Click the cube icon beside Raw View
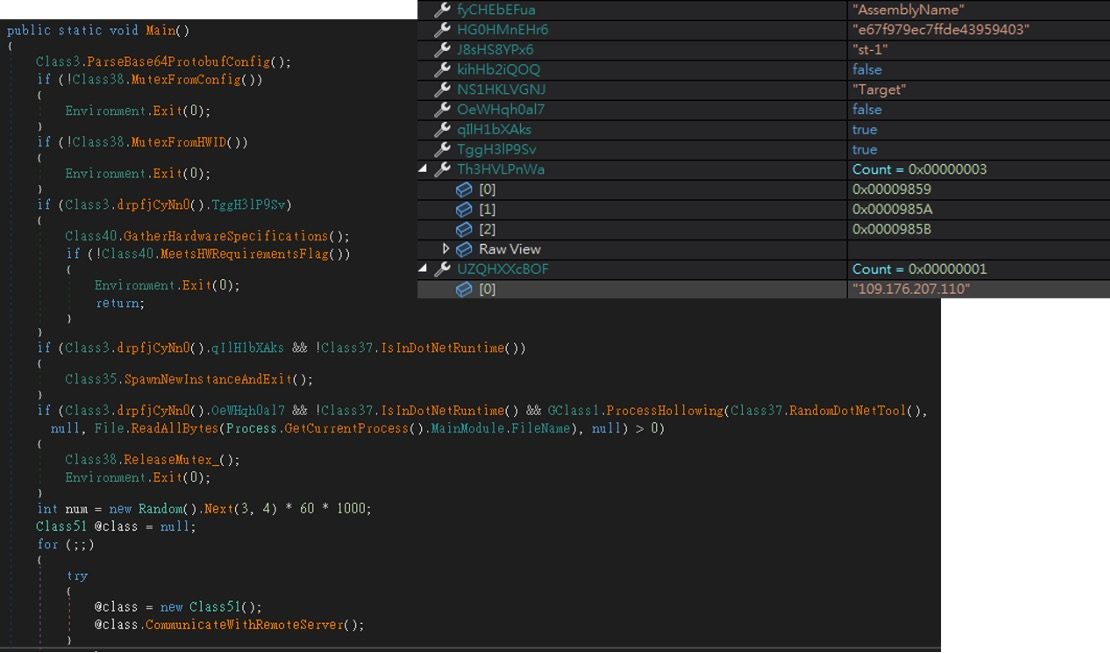Image resolution: width=1110 pixels, height=653 pixels. [x=464, y=249]
